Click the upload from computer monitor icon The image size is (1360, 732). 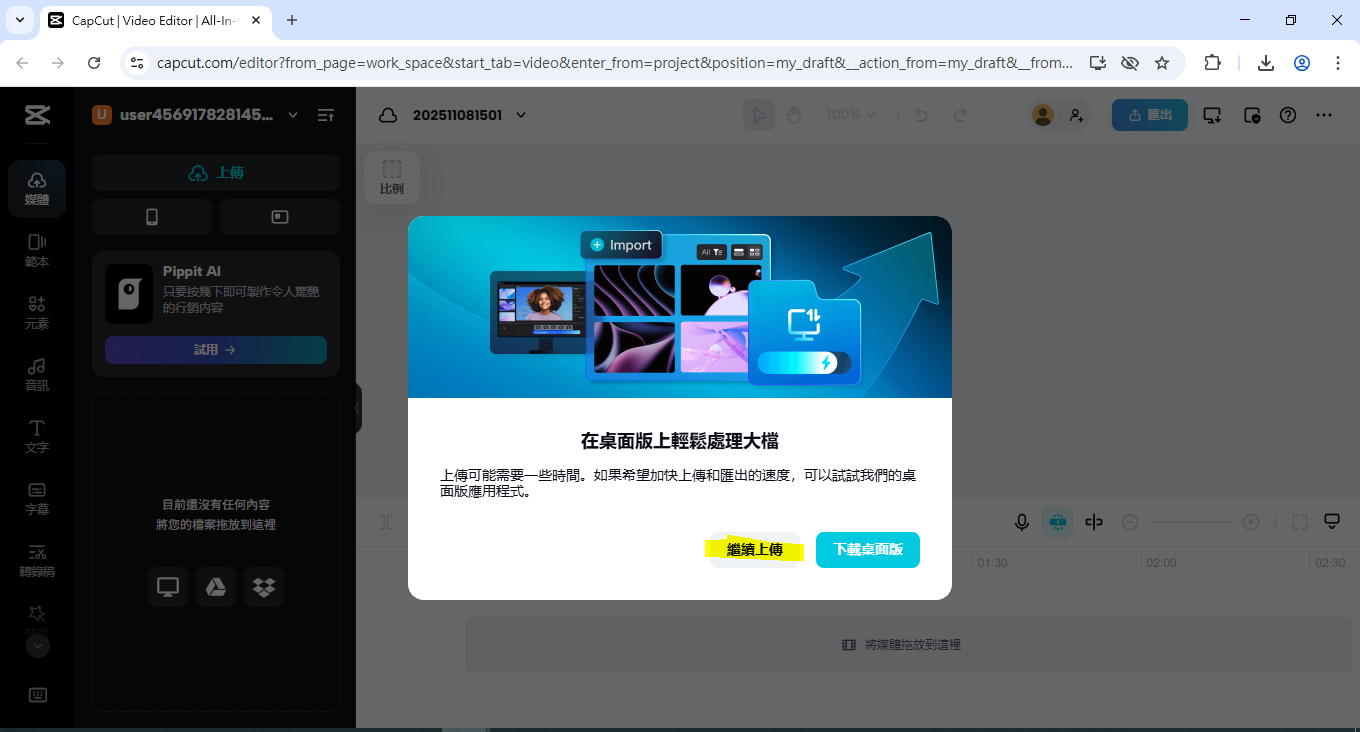[x=168, y=587]
